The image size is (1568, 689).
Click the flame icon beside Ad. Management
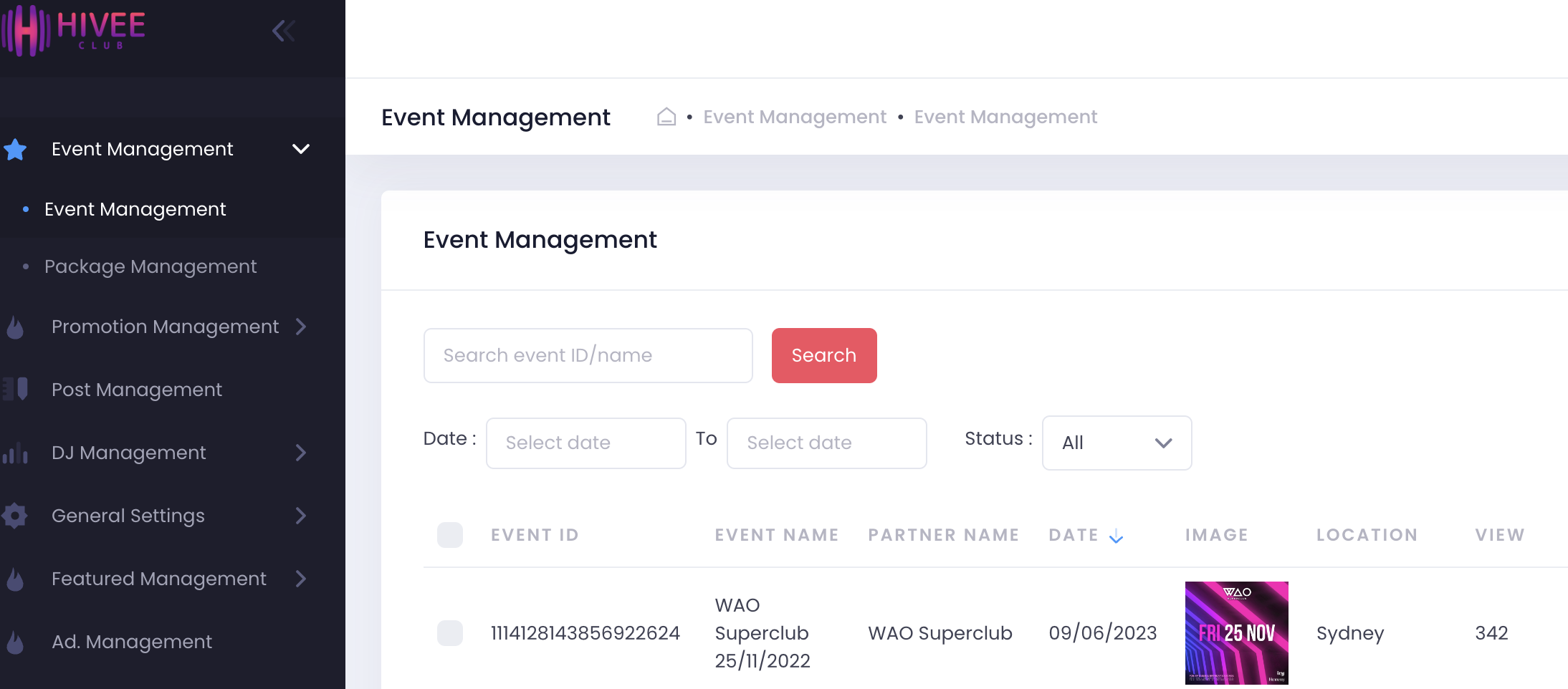pos(15,642)
